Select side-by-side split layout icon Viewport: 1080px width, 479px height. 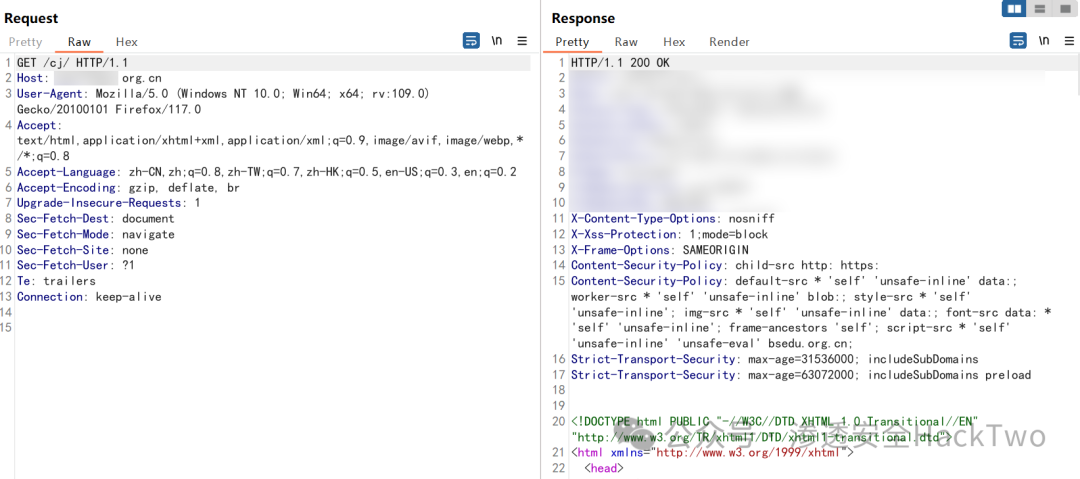1014,8
